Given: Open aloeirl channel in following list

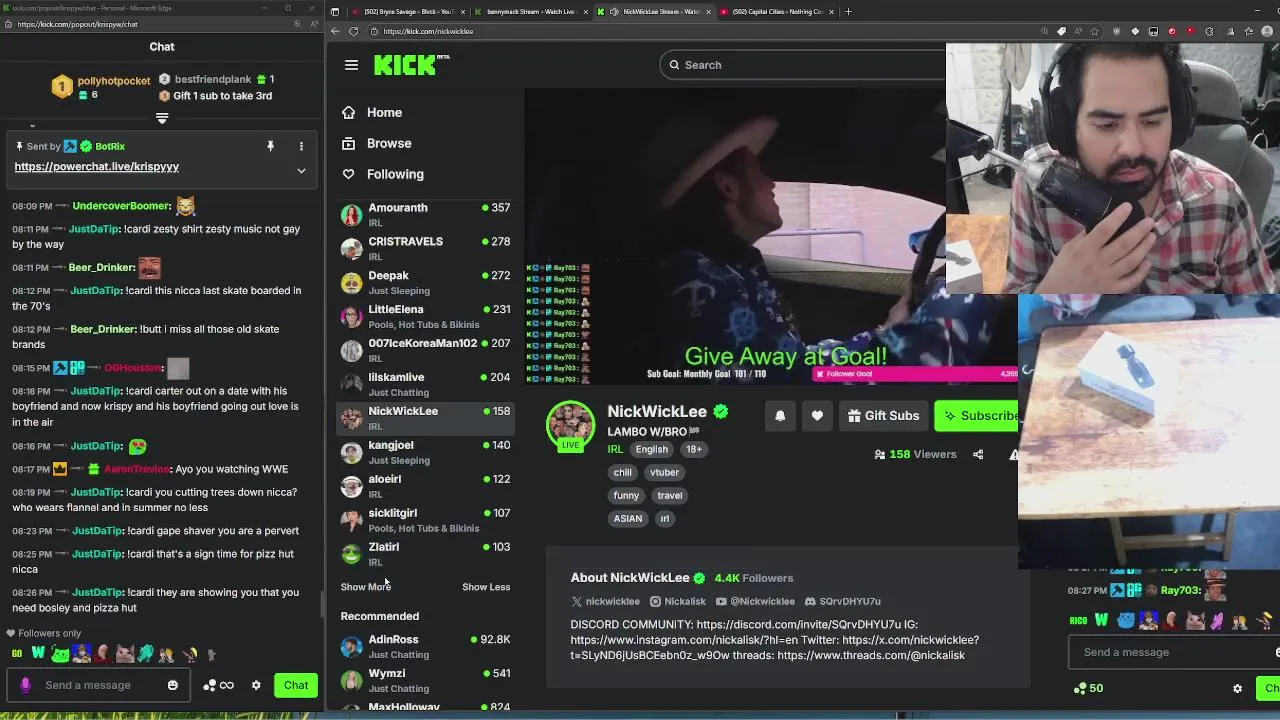Looking at the screenshot, I should pos(425,486).
